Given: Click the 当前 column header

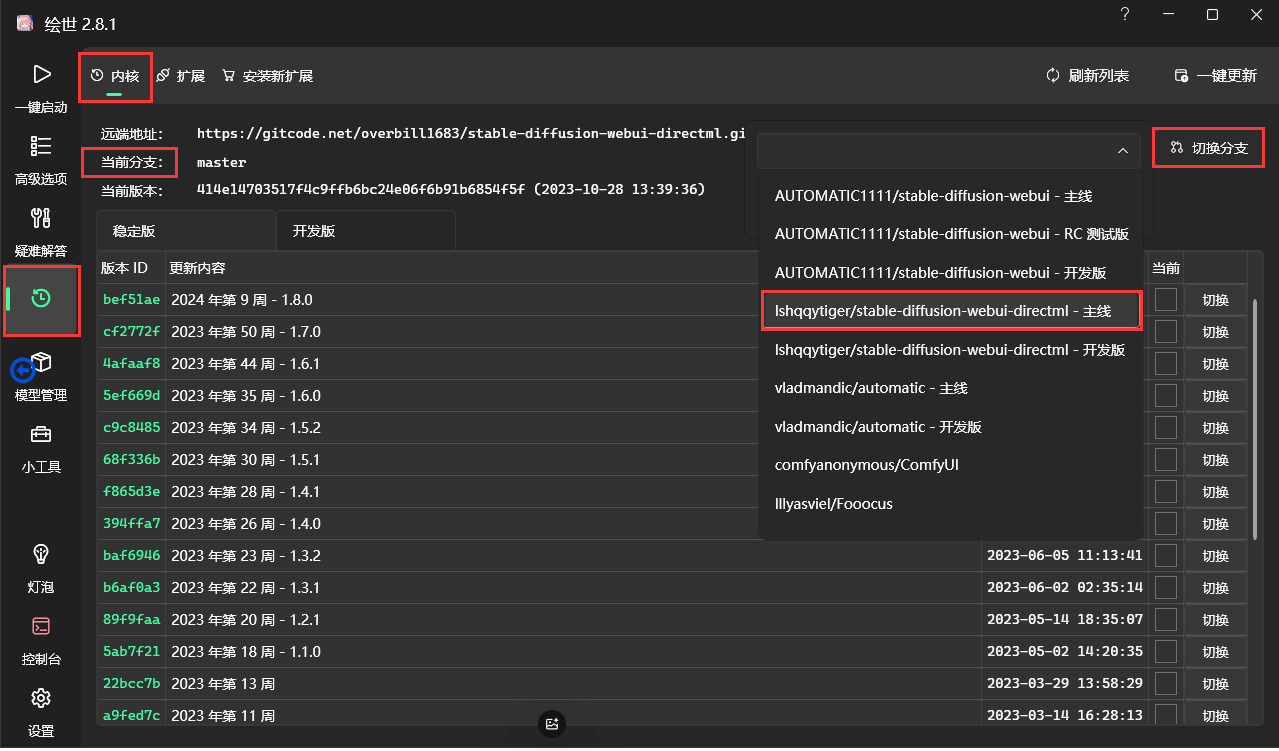Looking at the screenshot, I should (1166, 268).
